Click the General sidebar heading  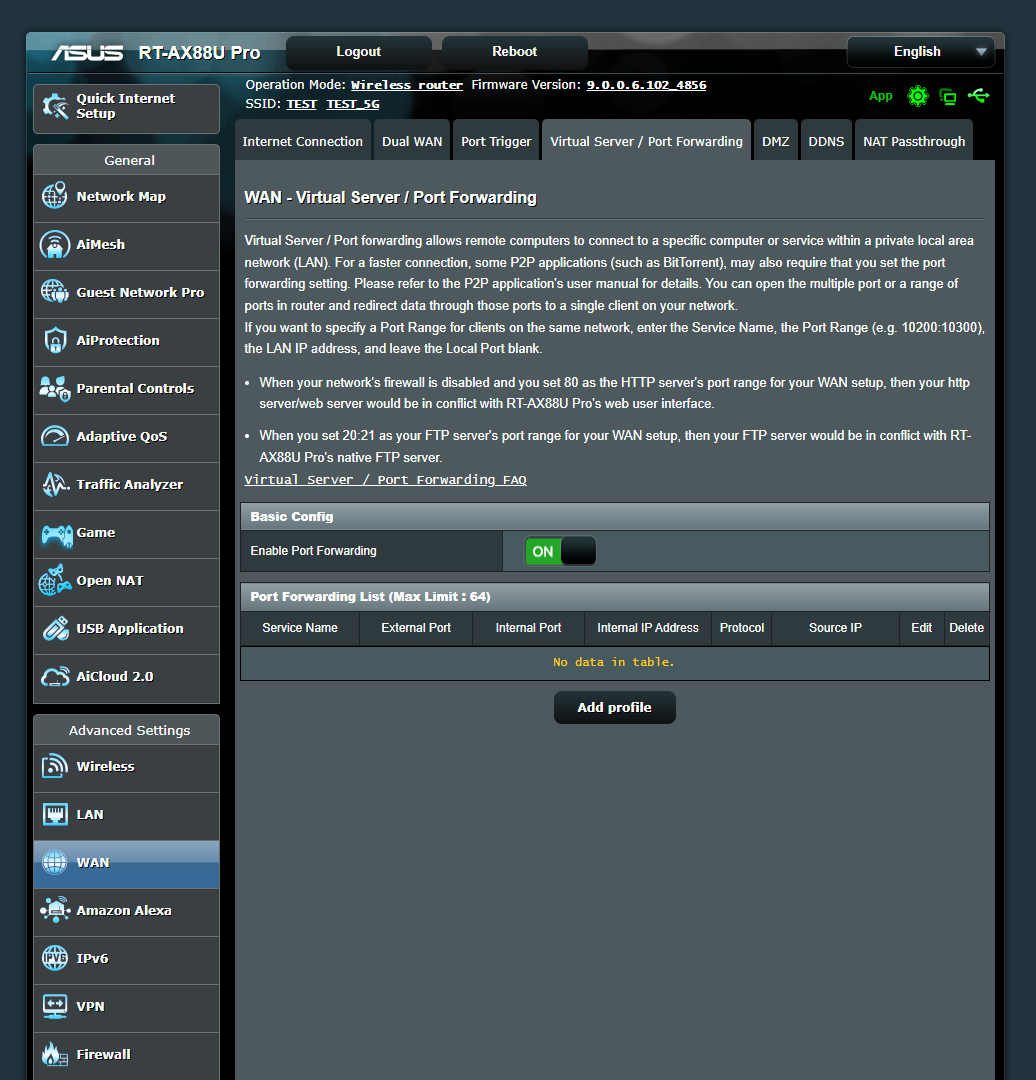pyautogui.click(x=129, y=160)
